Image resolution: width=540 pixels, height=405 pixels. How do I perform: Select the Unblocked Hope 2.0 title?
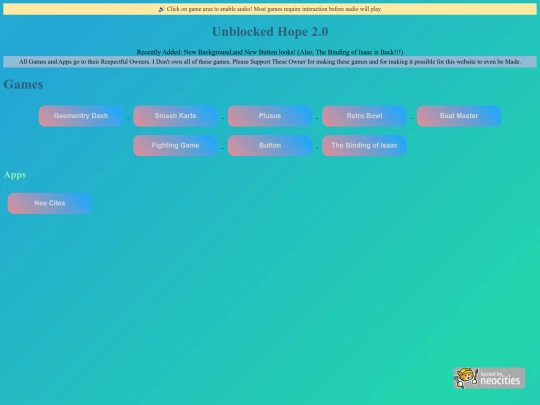pyautogui.click(x=270, y=32)
